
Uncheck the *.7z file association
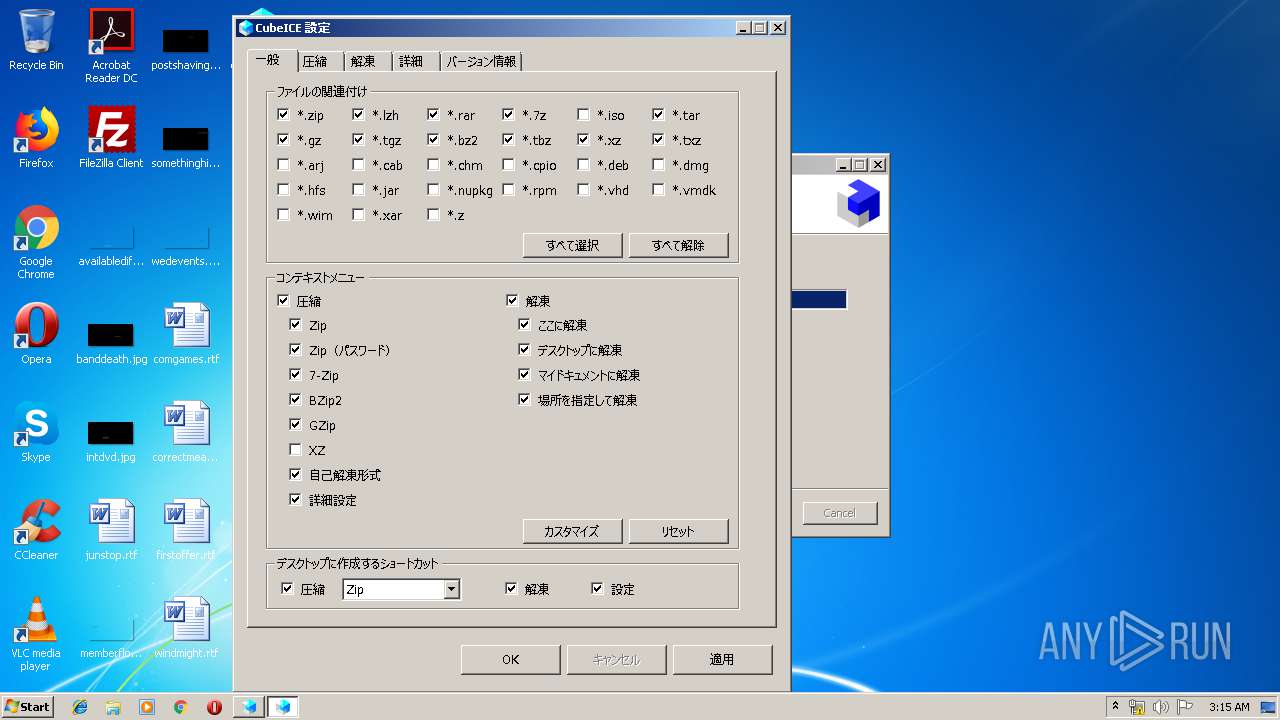coord(508,115)
